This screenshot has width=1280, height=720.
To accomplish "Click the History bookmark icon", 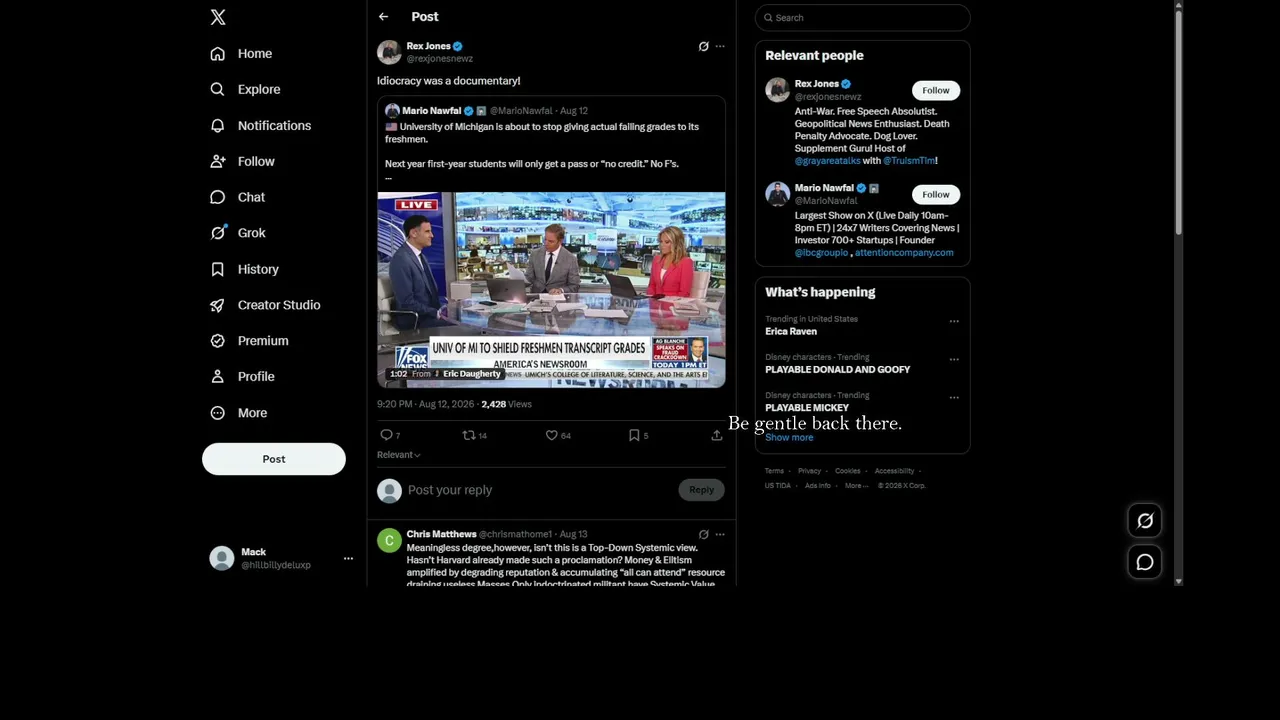I will [x=217, y=269].
